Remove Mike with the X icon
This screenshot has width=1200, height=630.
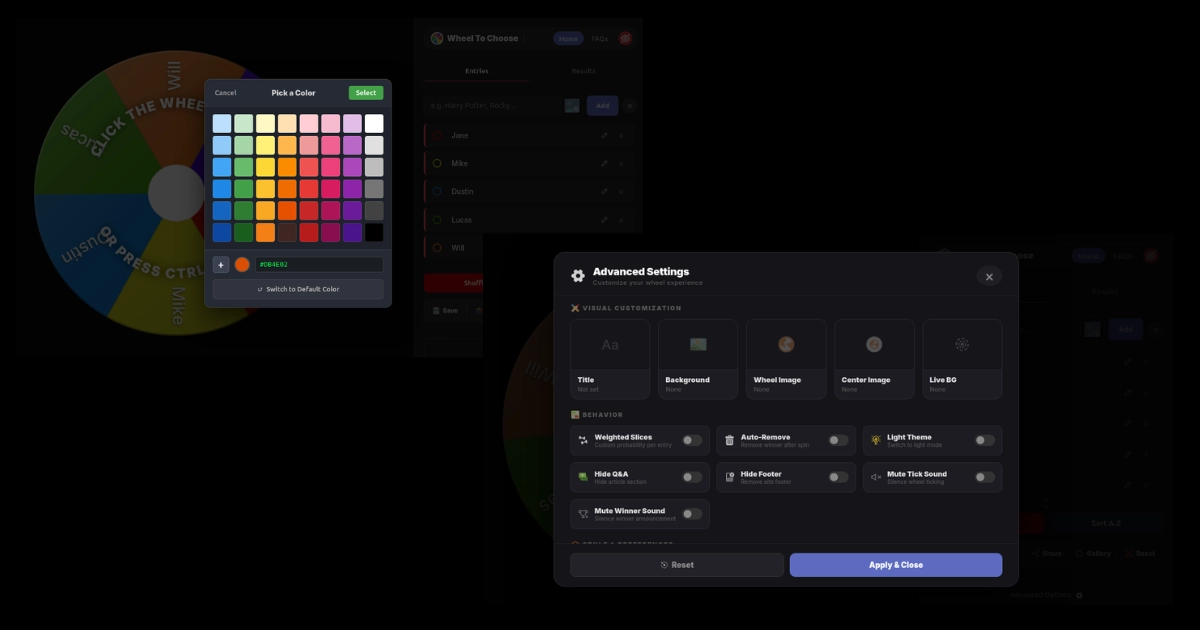(x=622, y=163)
